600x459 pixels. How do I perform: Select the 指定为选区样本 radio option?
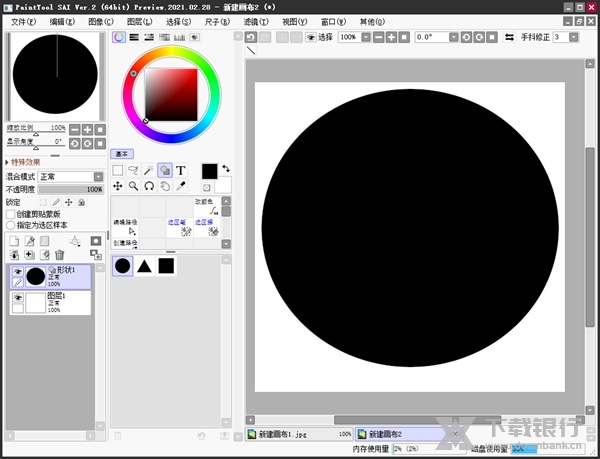point(11,225)
